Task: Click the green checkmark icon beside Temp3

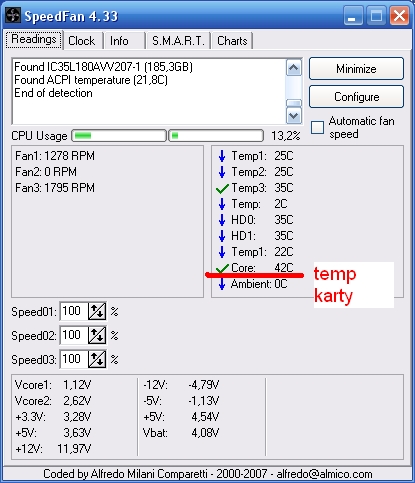Action: [x=222, y=188]
